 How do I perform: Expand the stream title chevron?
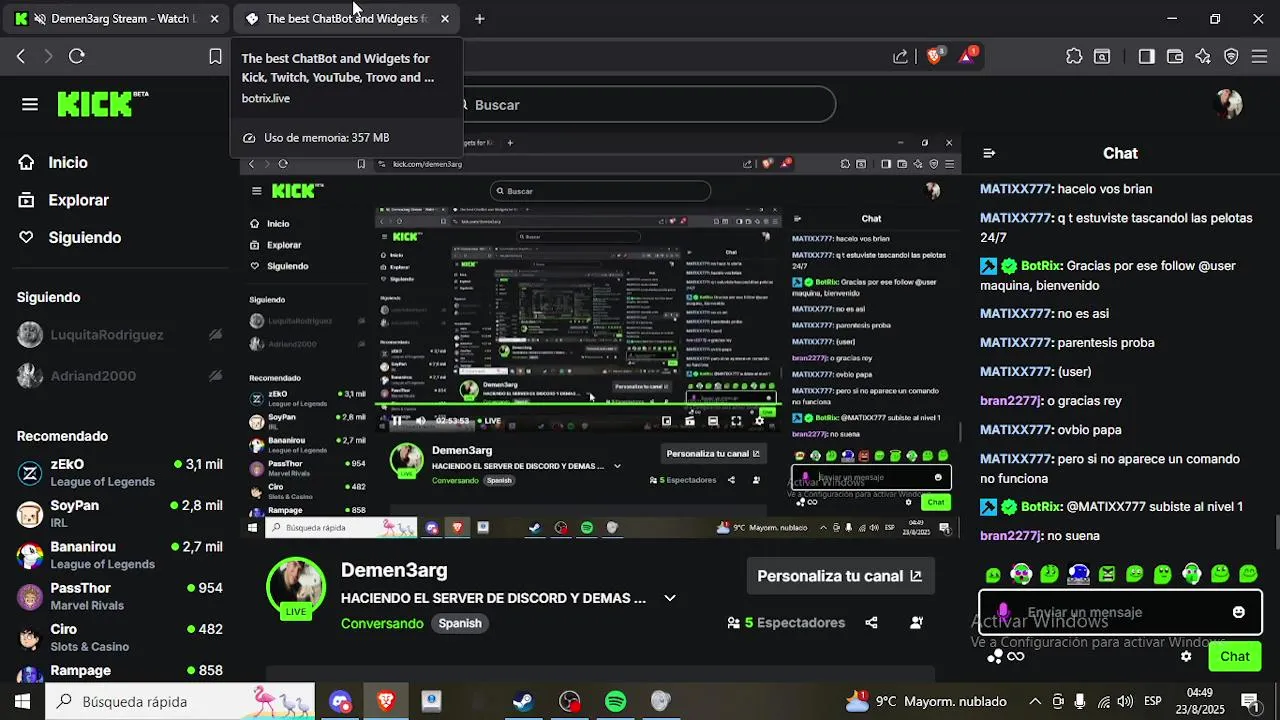[670, 598]
